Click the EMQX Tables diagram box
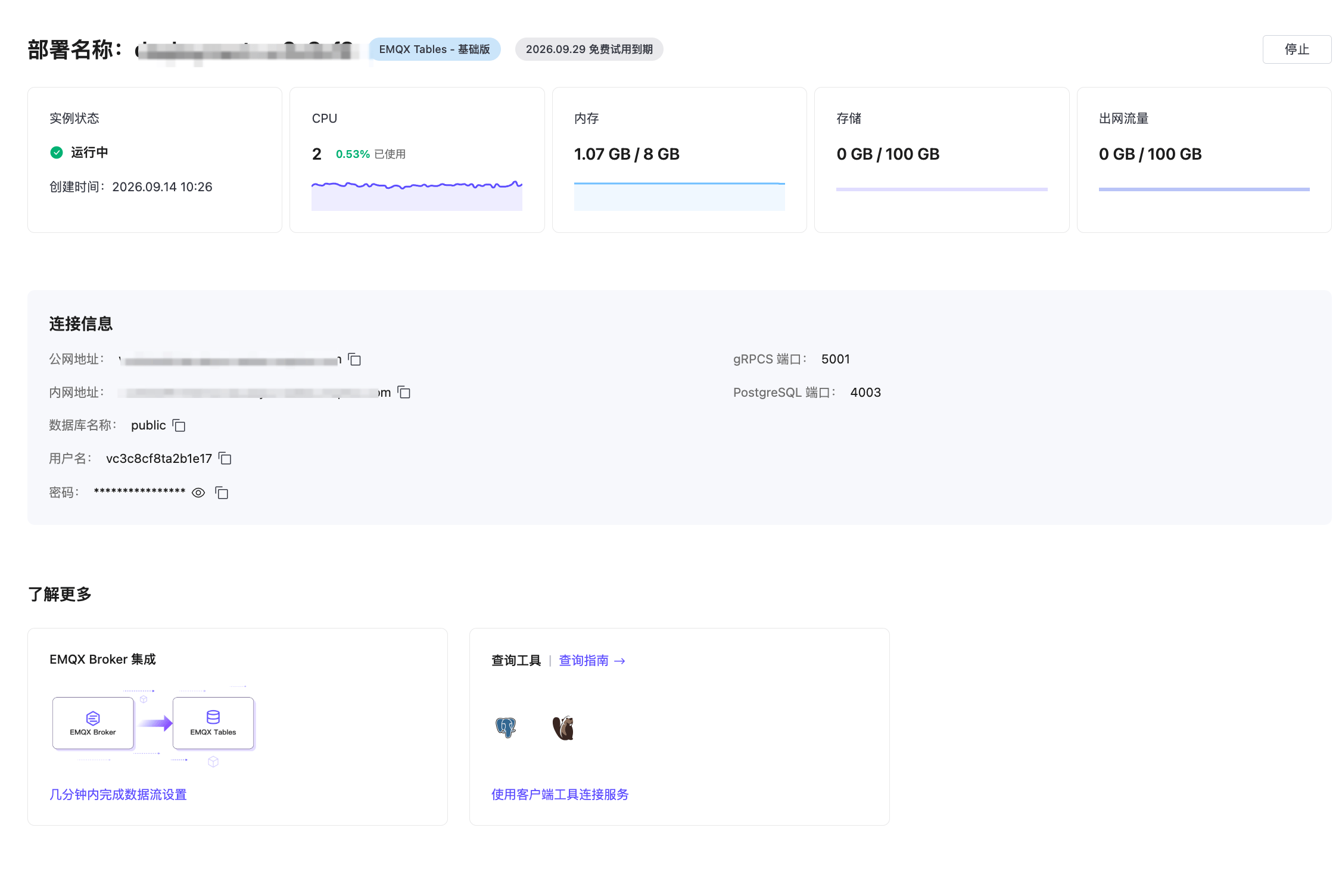Screen dimensions: 1339x896 tap(213, 723)
